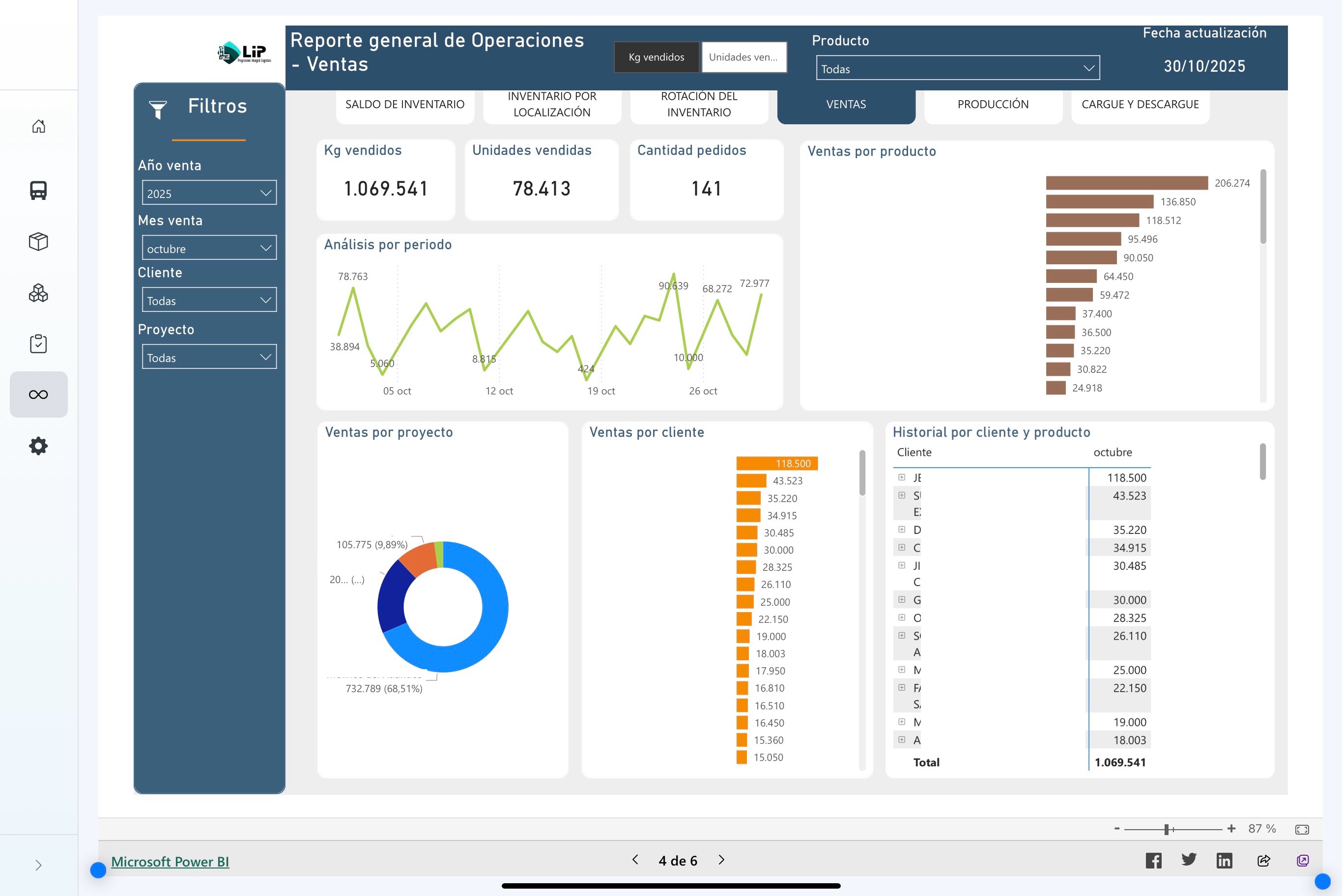The width and height of the screenshot is (1342, 896).
Task: Select the home icon in the sidebar
Action: (x=38, y=126)
